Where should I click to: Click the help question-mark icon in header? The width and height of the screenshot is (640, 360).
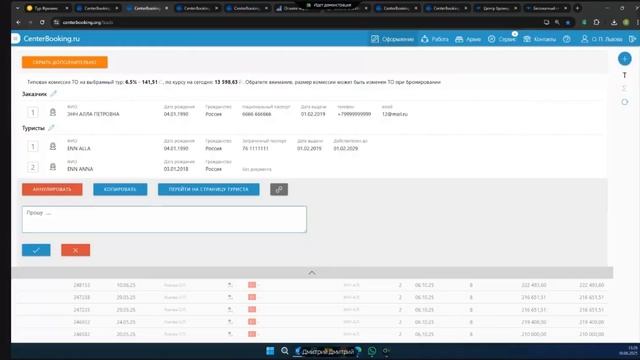click(x=567, y=39)
